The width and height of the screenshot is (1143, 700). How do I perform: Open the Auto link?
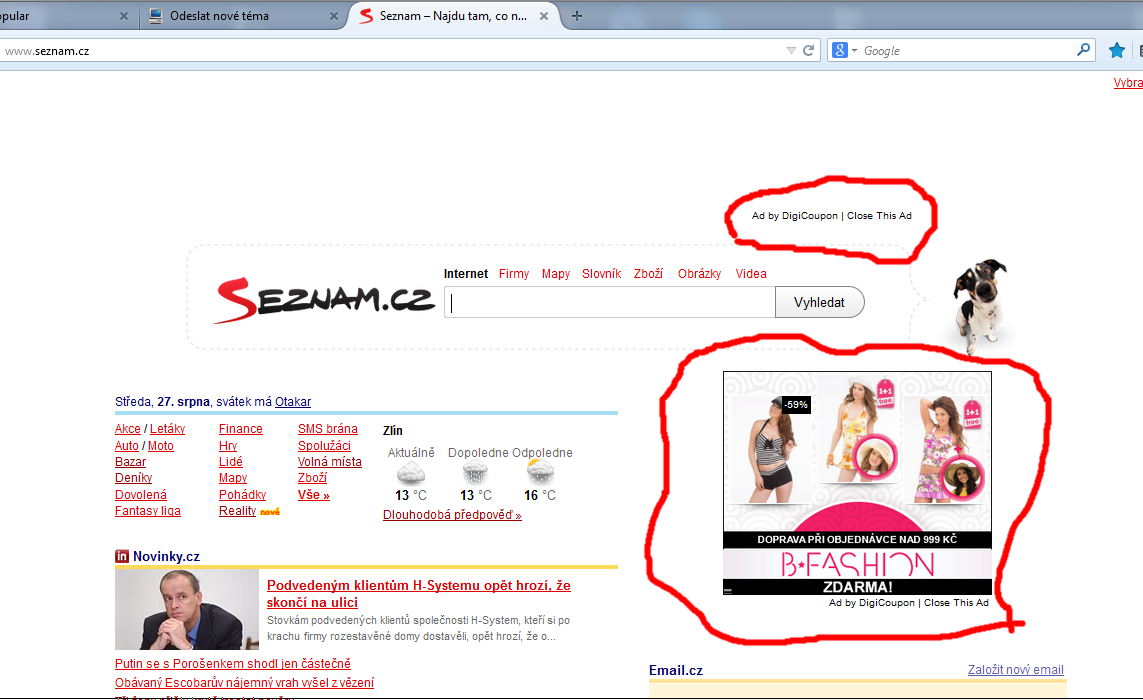(127, 446)
